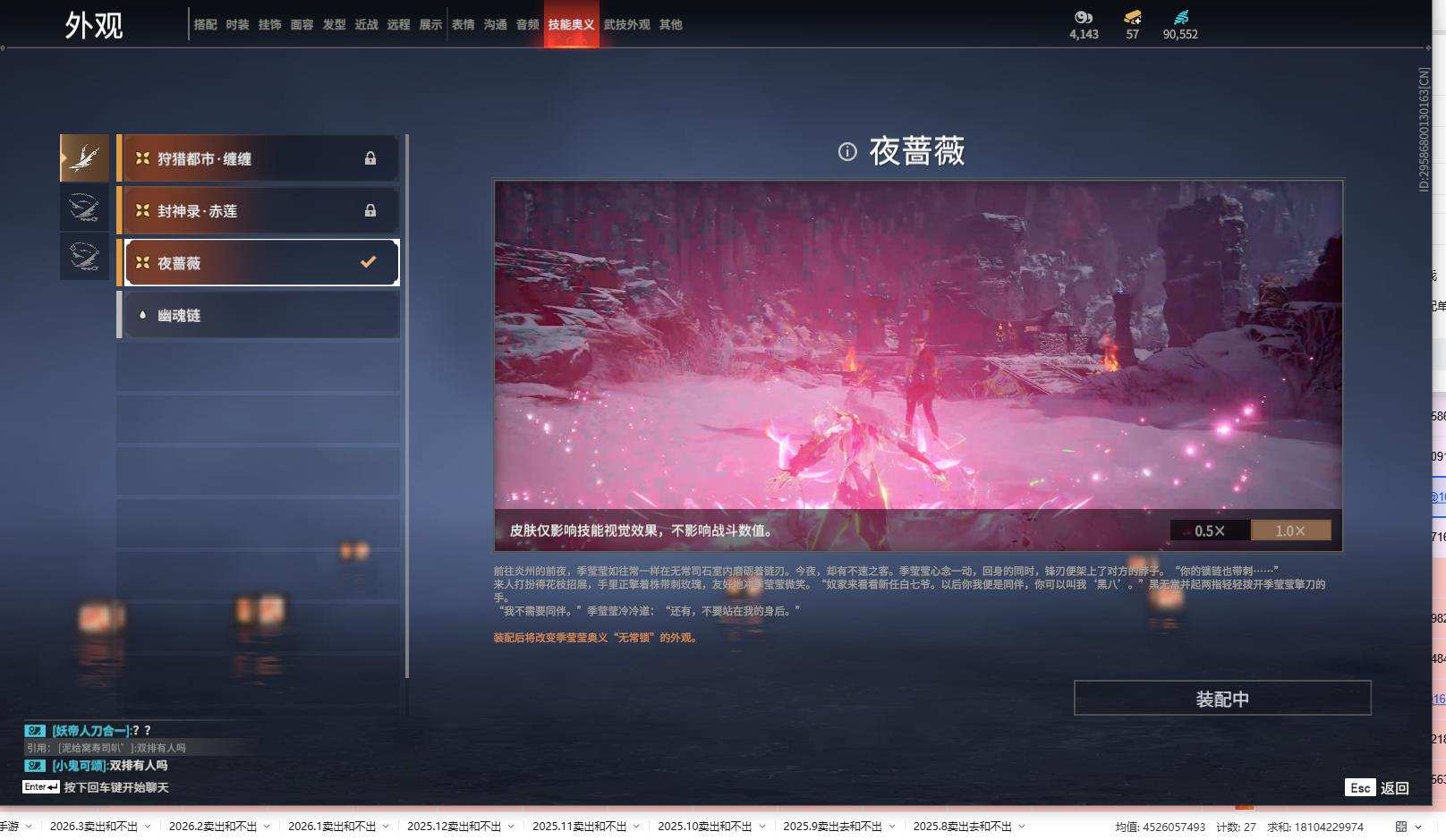
Task: Click the checkmark on the 夜蔷薇 entry
Action: click(366, 262)
